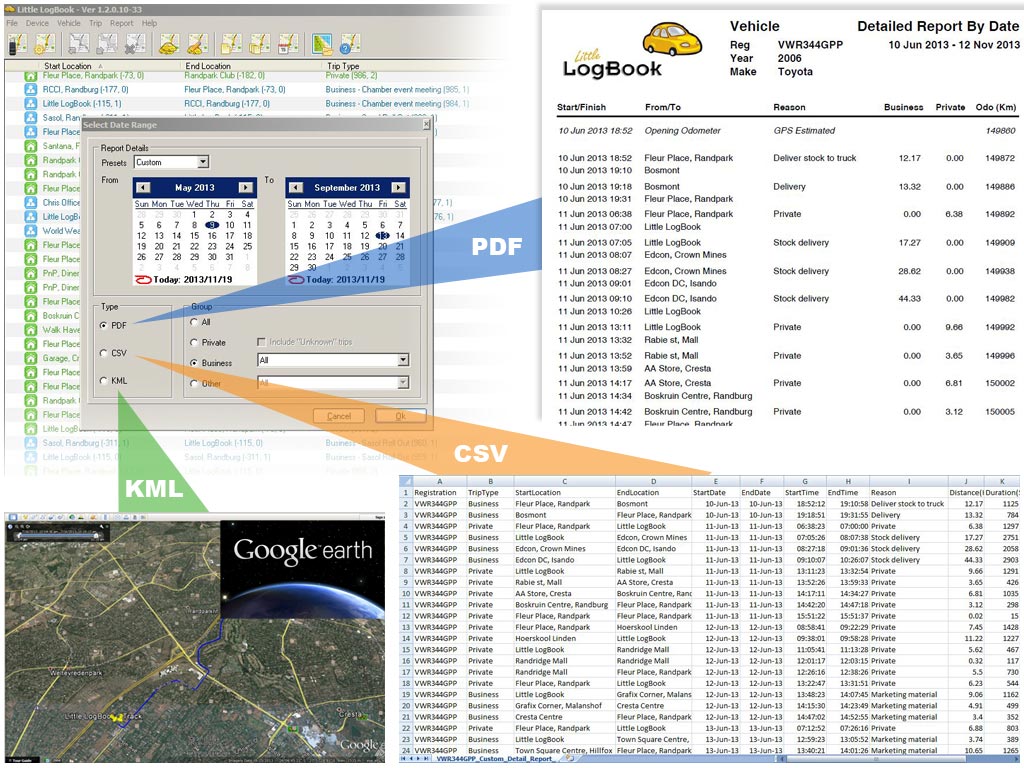
Task: Open the Trip menu
Action: [x=95, y=23]
